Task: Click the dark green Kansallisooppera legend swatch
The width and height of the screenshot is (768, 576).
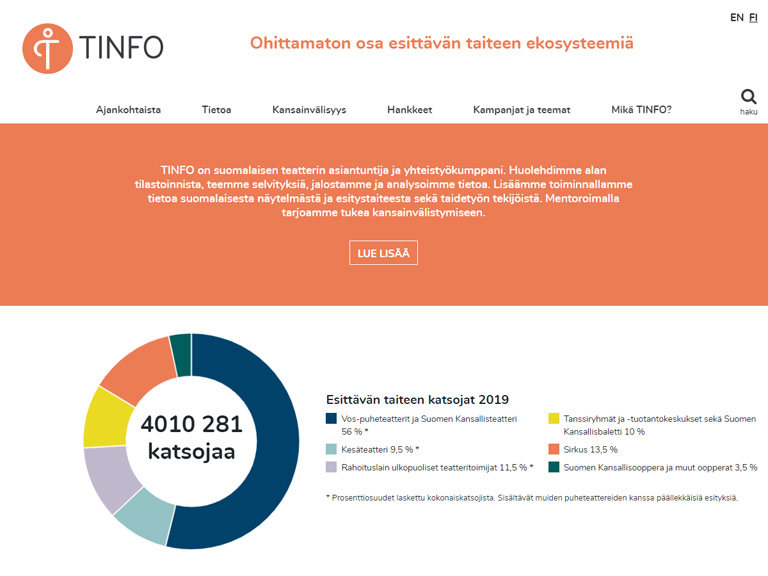Action: (554, 467)
